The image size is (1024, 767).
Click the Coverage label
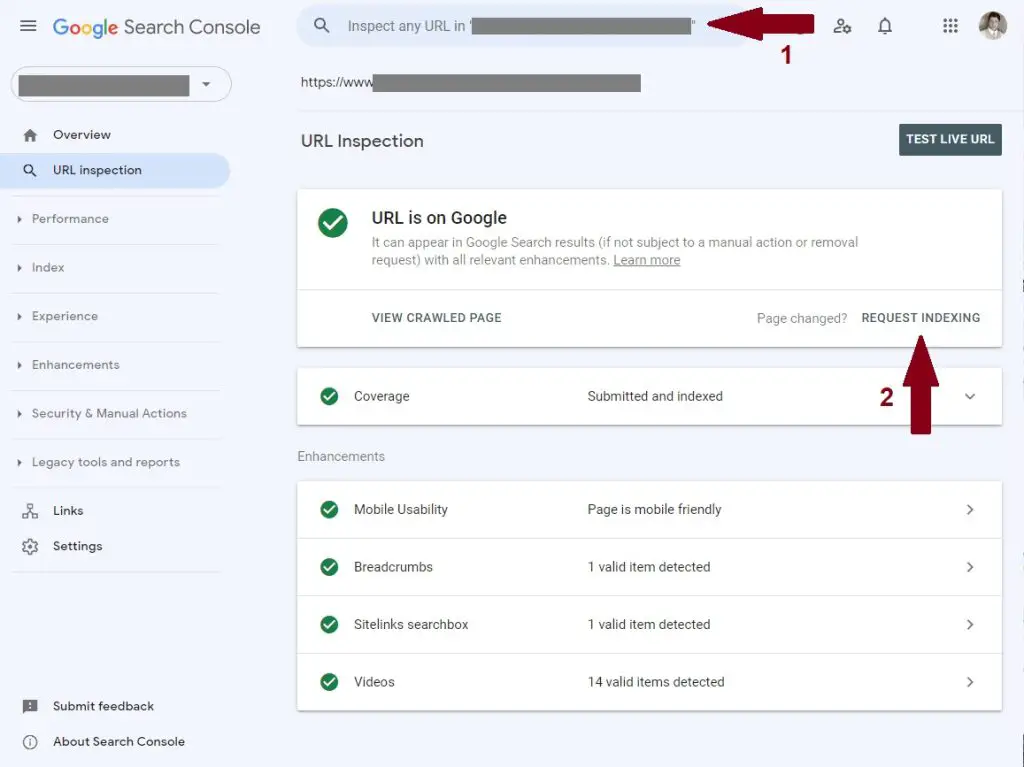coord(381,396)
